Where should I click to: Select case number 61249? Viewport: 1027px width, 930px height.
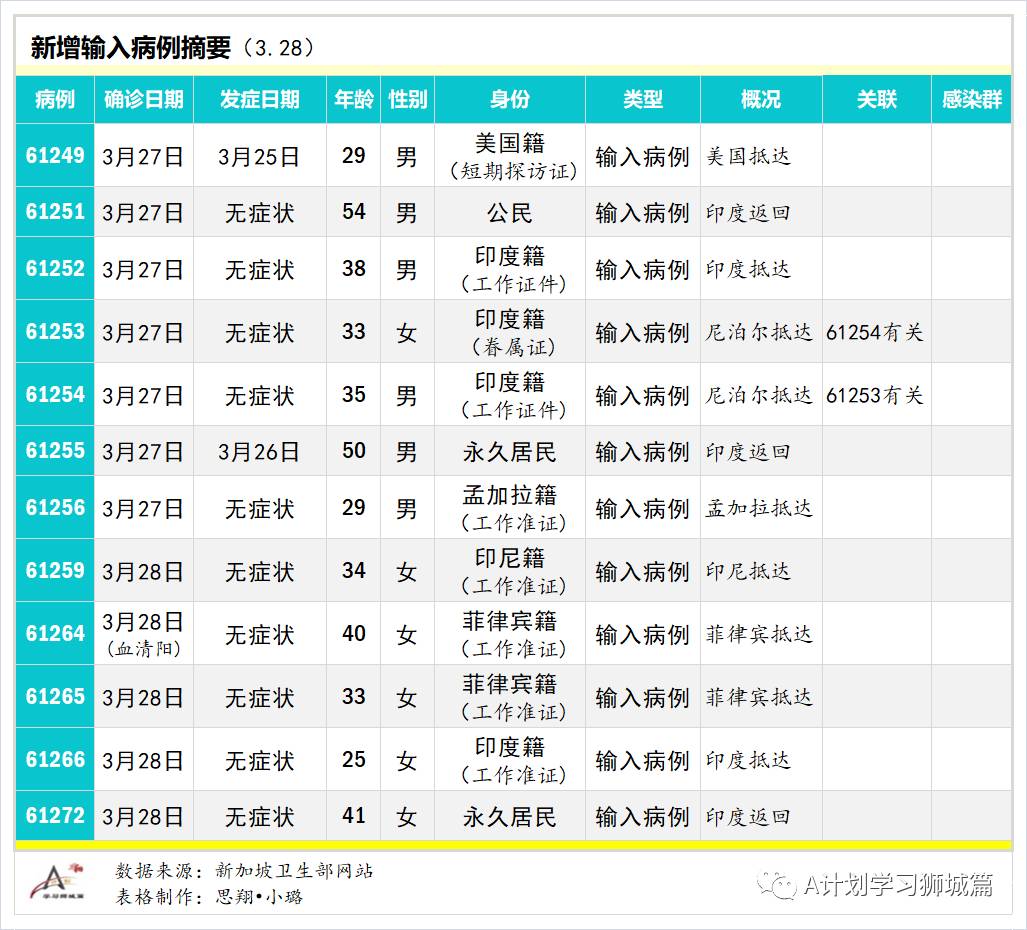pyautogui.click(x=54, y=157)
